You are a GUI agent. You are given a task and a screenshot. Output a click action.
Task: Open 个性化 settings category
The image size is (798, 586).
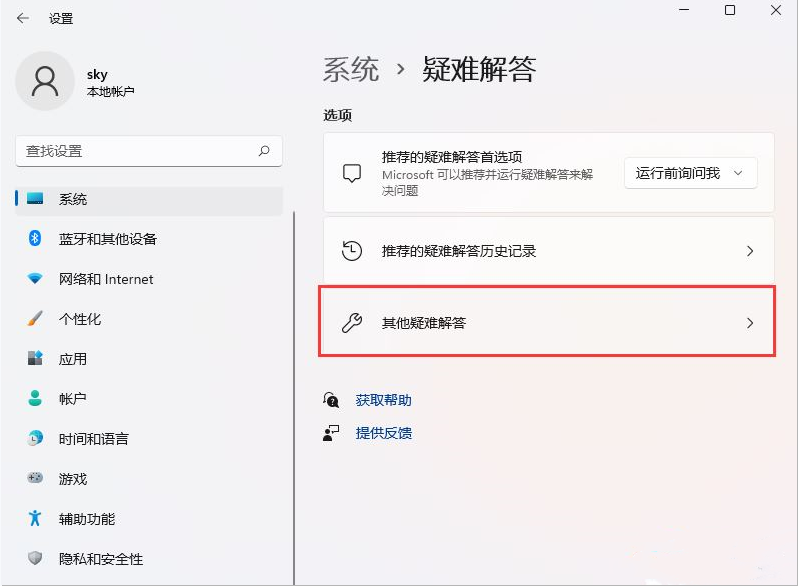tap(149, 319)
